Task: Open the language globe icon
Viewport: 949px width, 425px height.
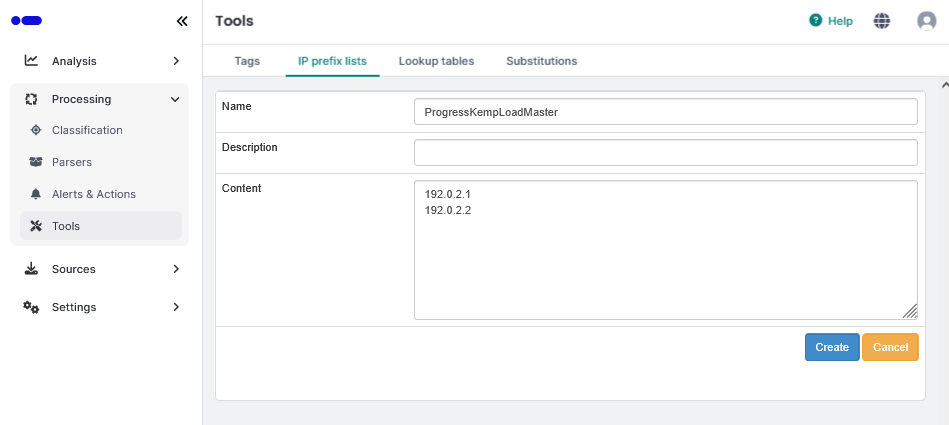Action: [x=882, y=21]
